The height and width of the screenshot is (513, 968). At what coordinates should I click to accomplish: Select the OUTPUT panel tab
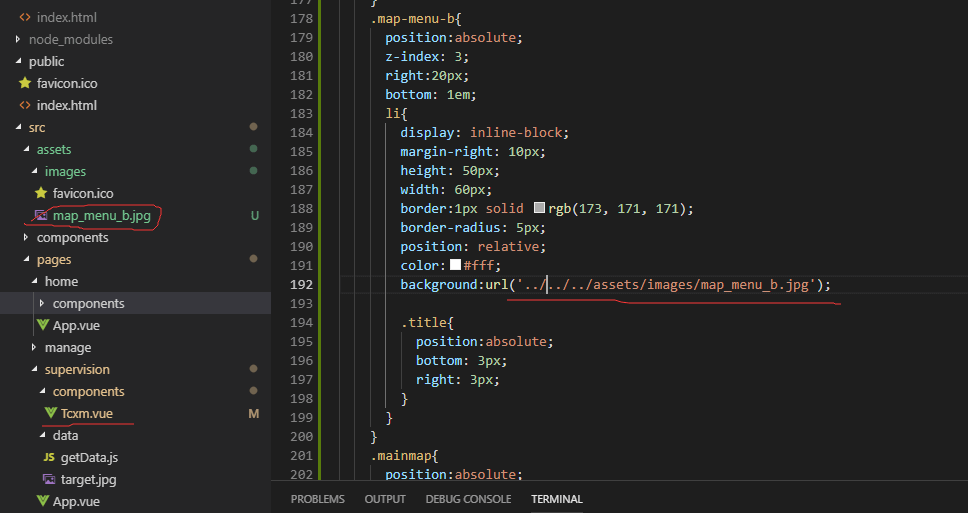tap(385, 499)
